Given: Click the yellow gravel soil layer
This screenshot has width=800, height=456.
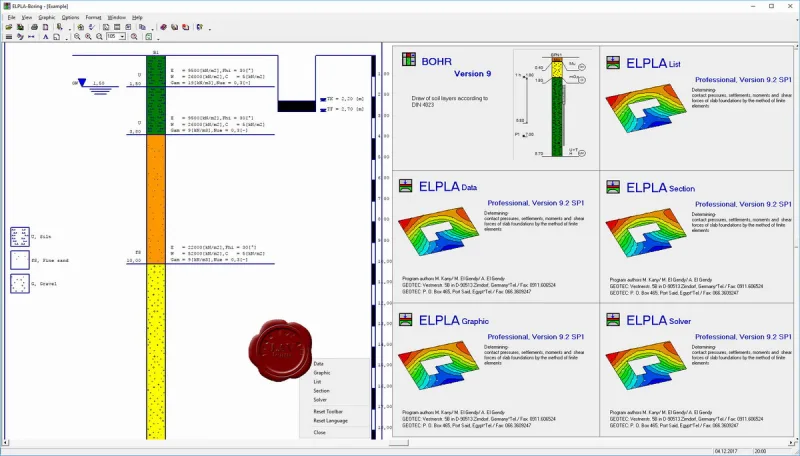Looking at the screenshot, I should point(156,351).
